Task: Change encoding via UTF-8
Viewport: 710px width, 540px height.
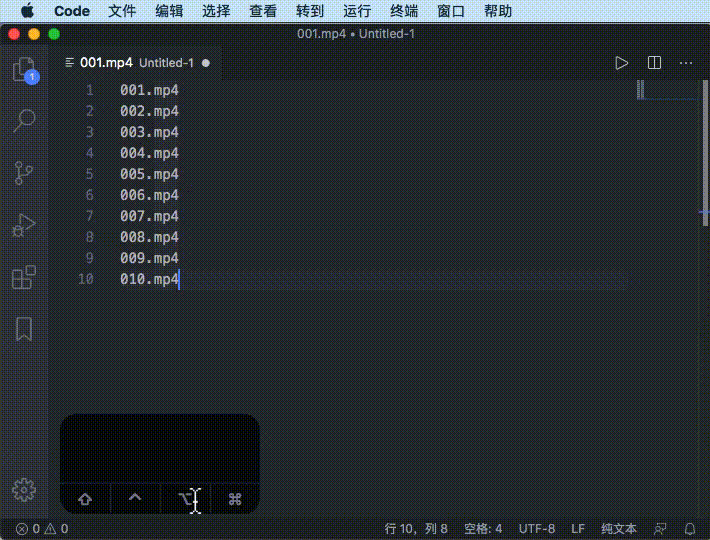Action: click(x=537, y=529)
